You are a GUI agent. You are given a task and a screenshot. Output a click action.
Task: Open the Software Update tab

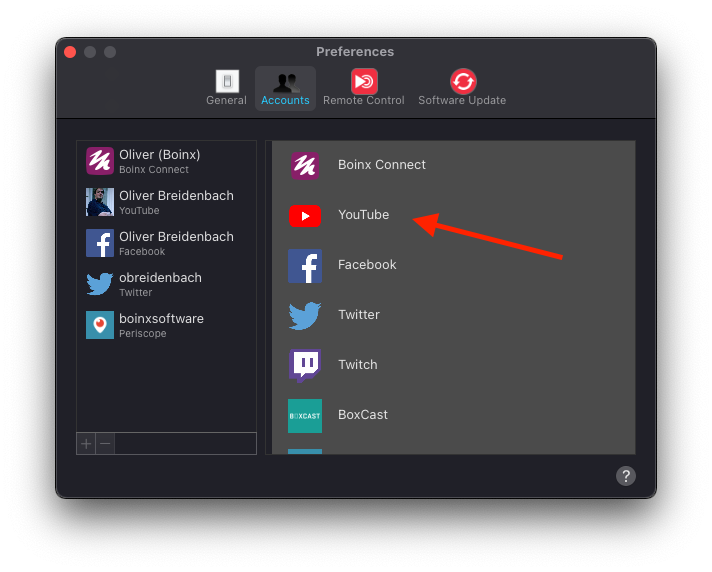462,88
